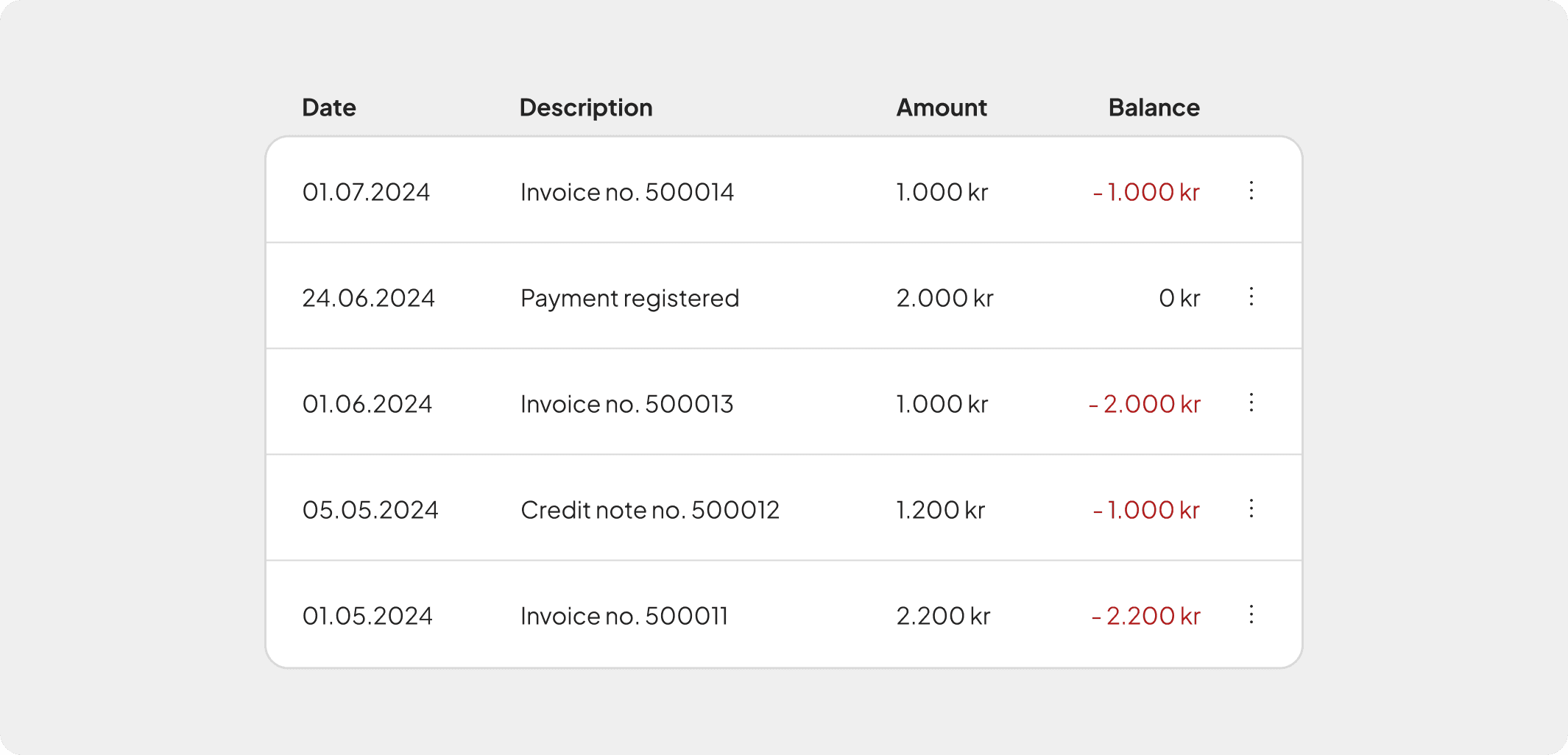This screenshot has width=1568, height=755.
Task: Click Payment registered description
Action: coord(630,298)
